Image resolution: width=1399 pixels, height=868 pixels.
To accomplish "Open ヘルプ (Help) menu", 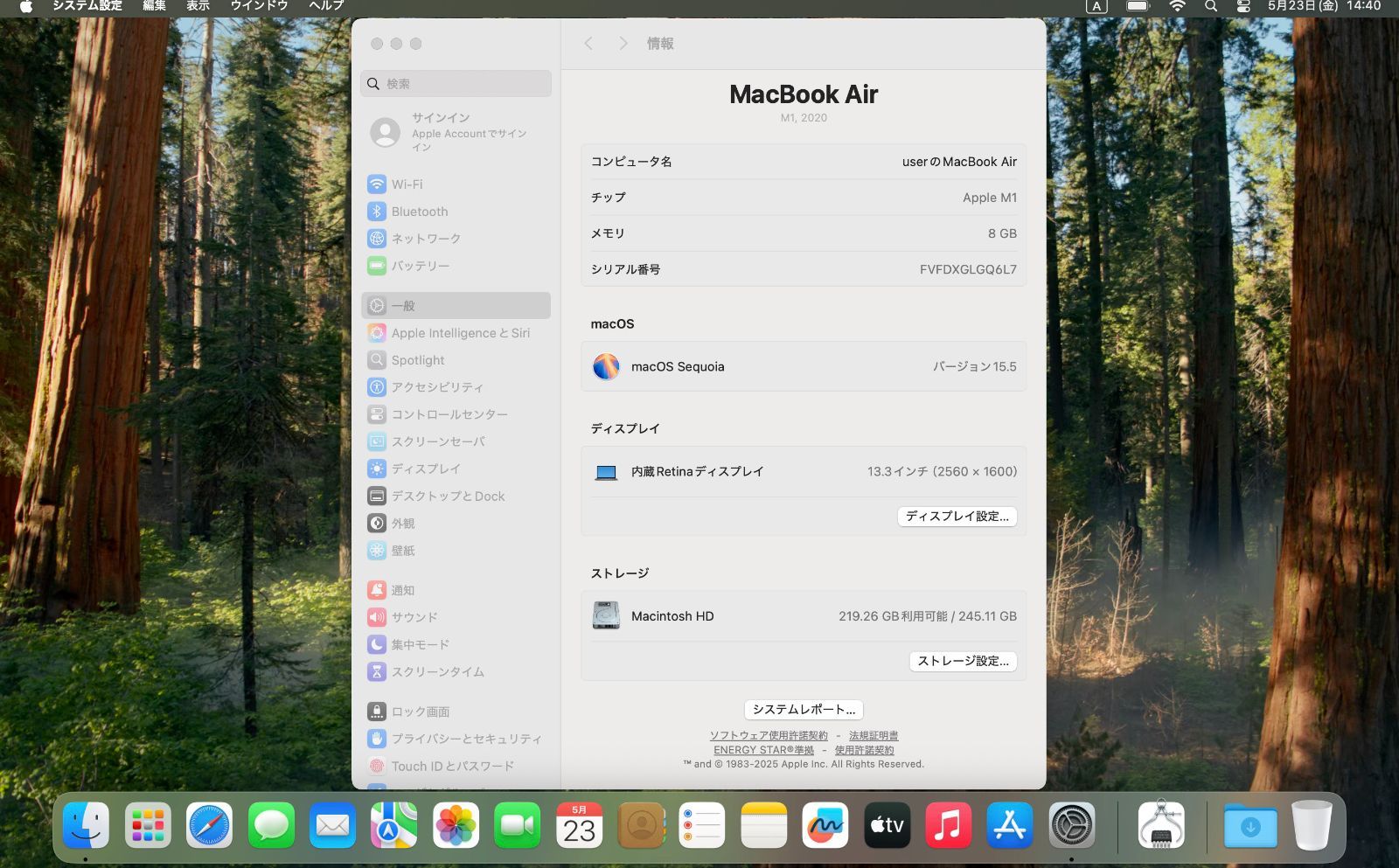I will pos(326,6).
